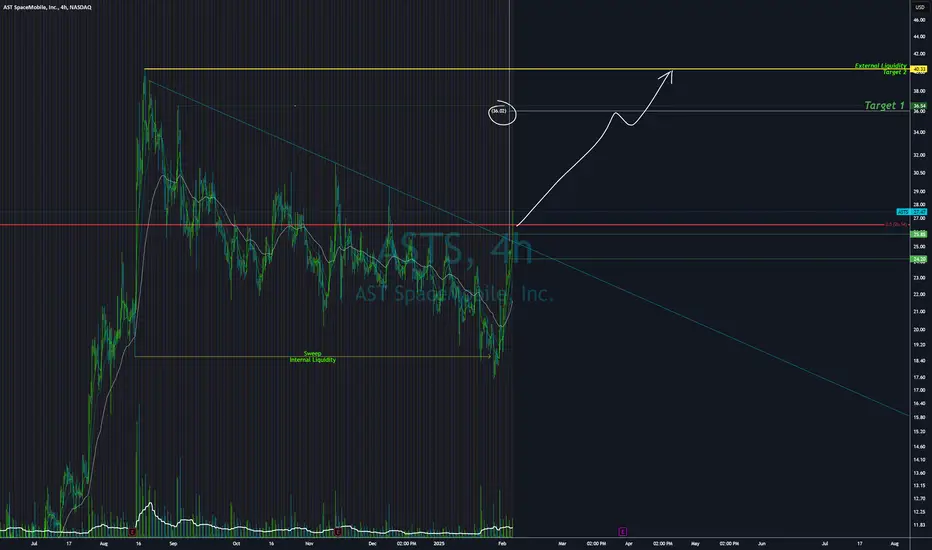Viewport: 932px width, 550px height.
Task: Click the 17.00 price axis value
Action: 919,391
